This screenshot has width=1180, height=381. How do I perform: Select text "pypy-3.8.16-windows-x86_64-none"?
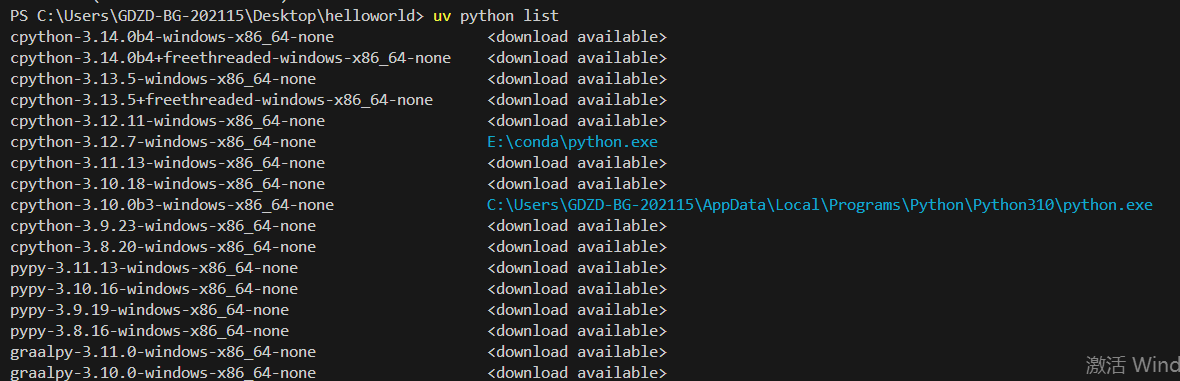coord(150,331)
